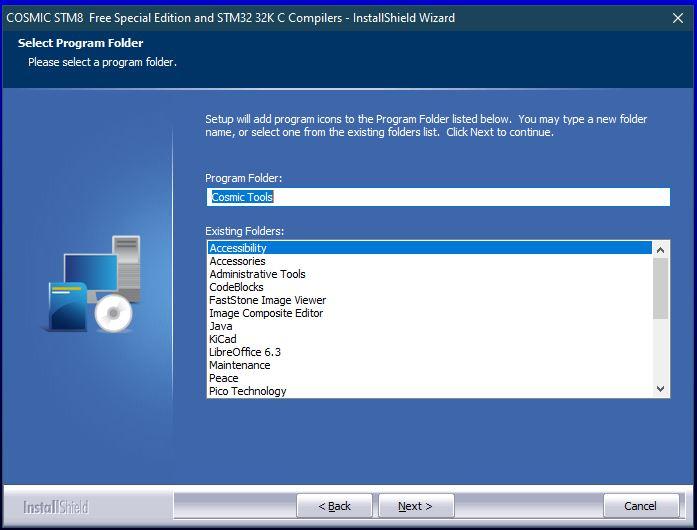The height and width of the screenshot is (530, 697).
Task: Close the InstallShield Wizard window
Action: (x=678, y=18)
